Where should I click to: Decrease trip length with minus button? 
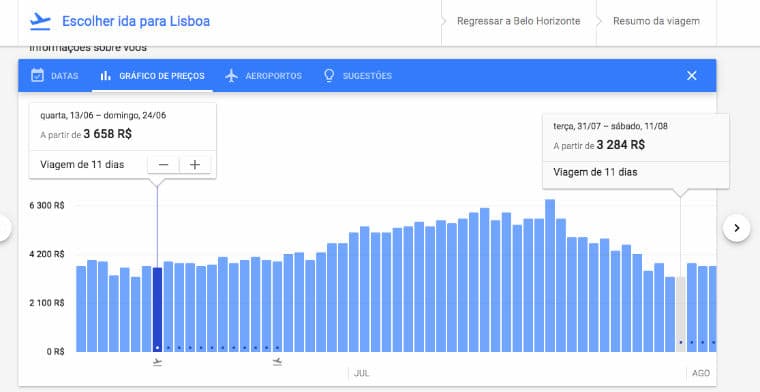point(163,165)
